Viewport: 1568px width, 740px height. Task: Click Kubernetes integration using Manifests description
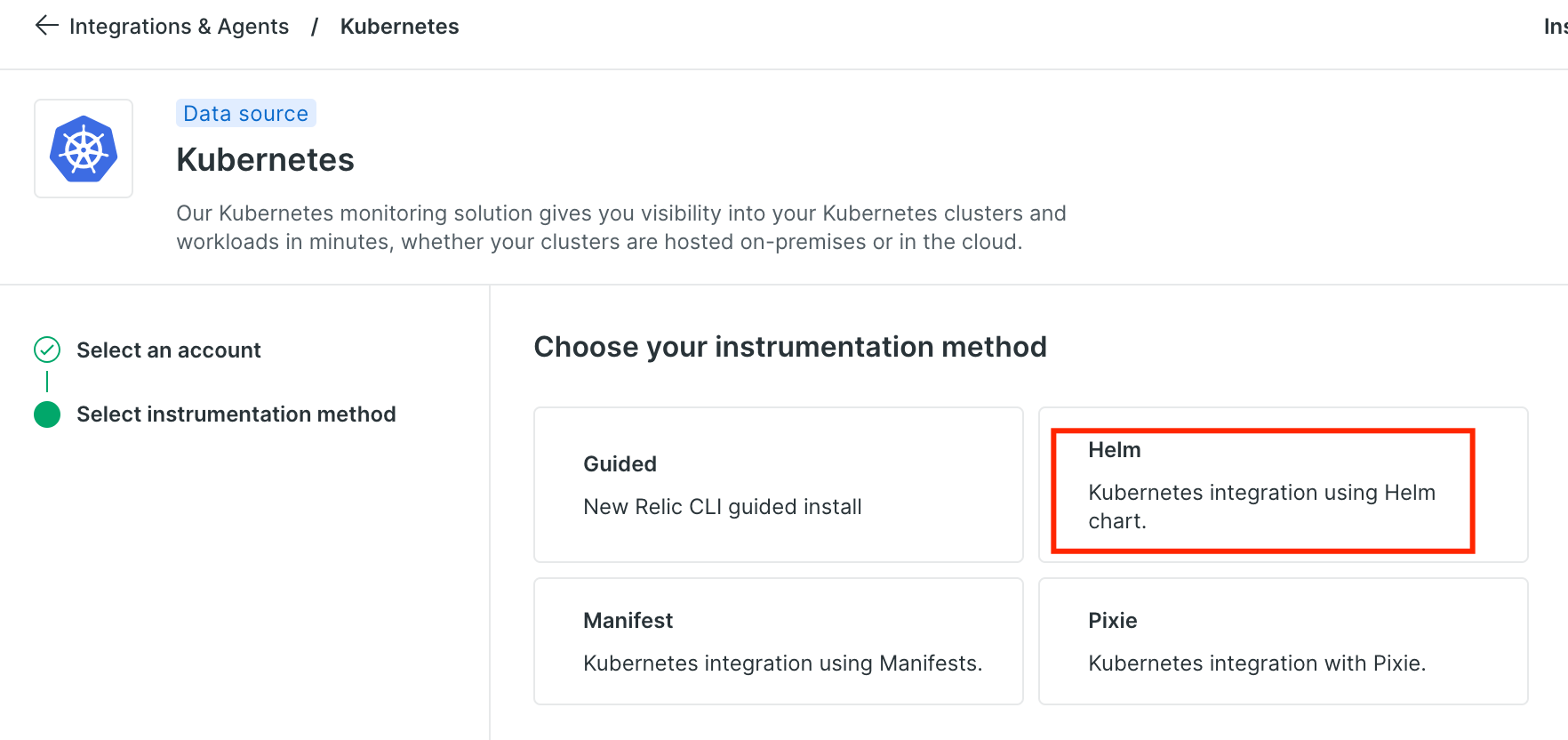(783, 664)
